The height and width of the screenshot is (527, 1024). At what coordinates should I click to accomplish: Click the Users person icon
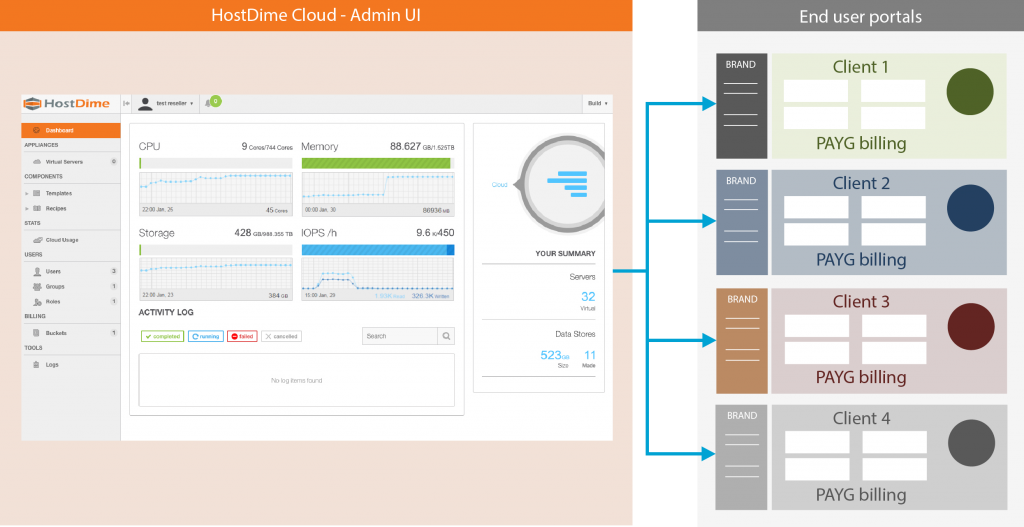coord(37,271)
